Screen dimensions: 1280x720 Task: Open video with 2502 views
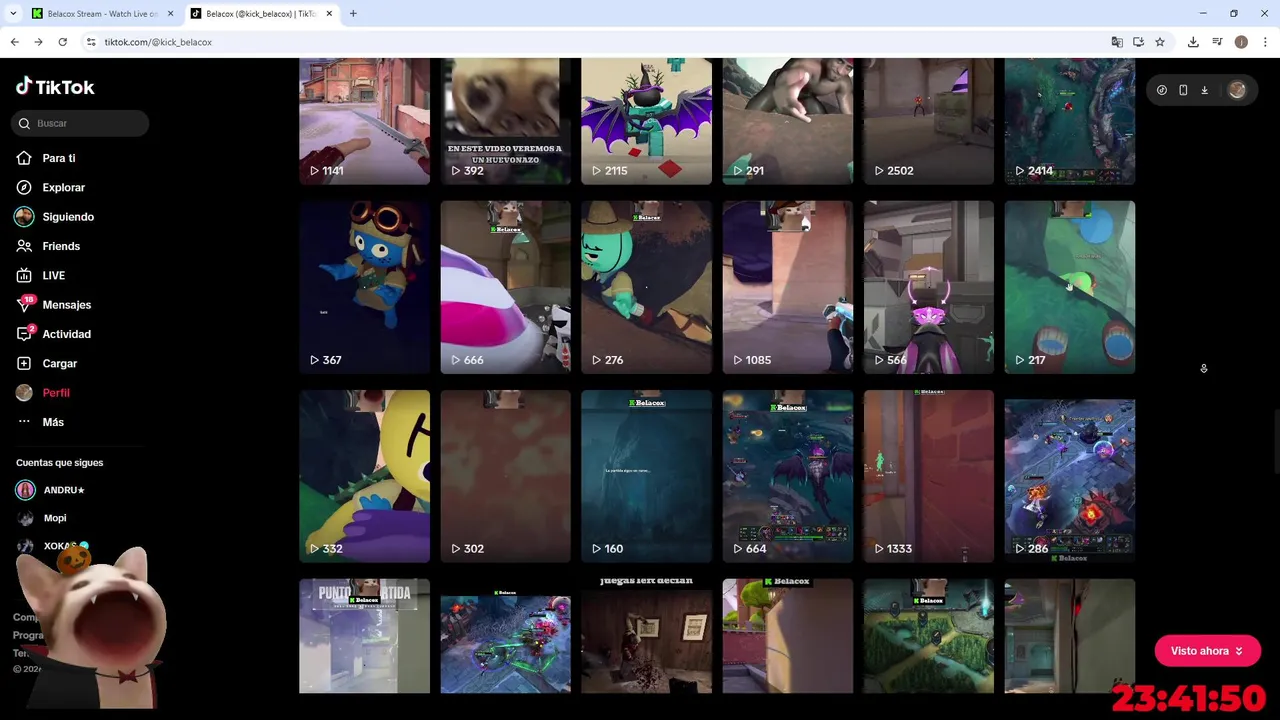[x=929, y=121]
